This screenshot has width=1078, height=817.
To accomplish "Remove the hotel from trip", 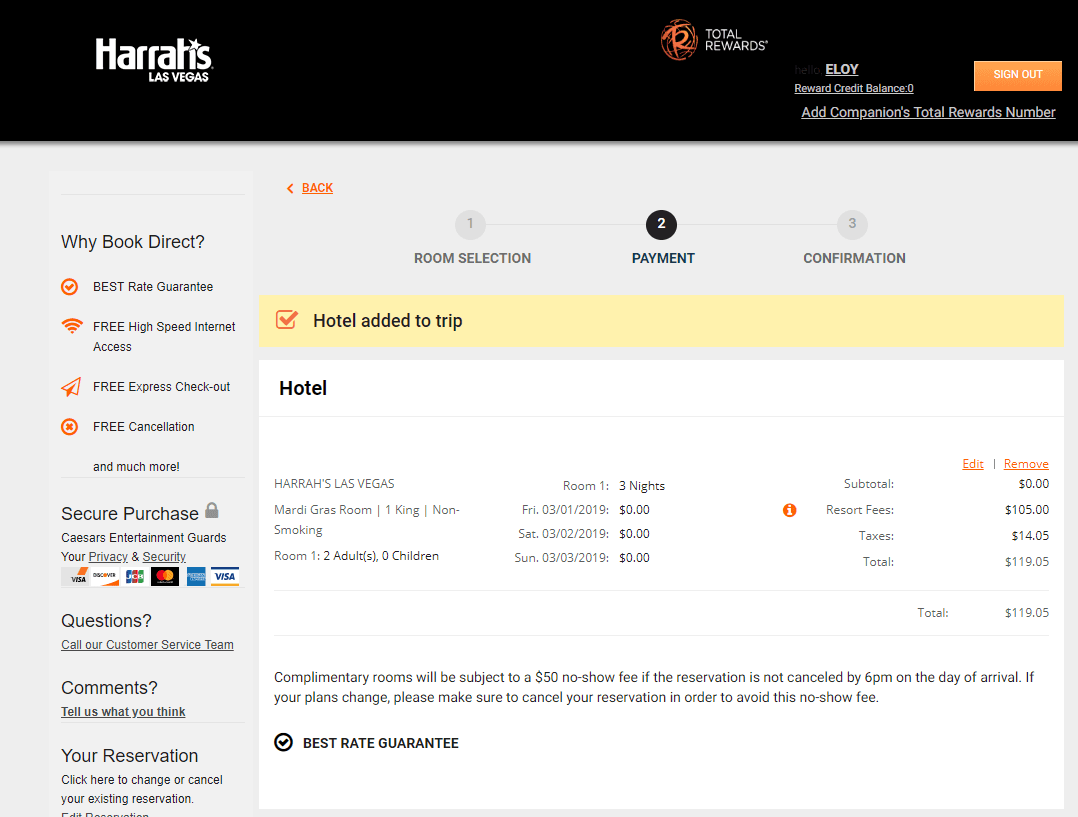I will pyautogui.click(x=1026, y=464).
